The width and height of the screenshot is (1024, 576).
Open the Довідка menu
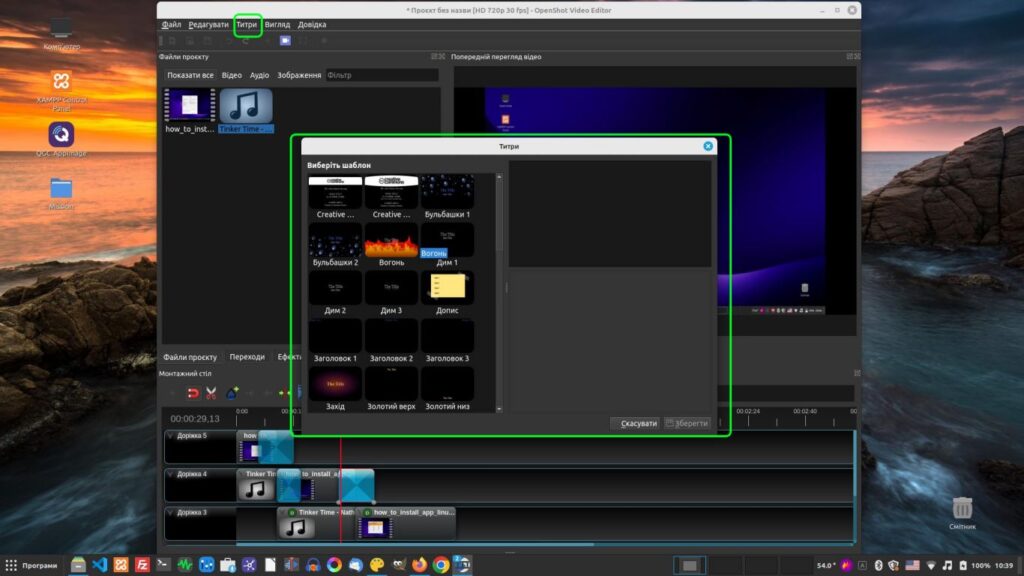[312, 25]
